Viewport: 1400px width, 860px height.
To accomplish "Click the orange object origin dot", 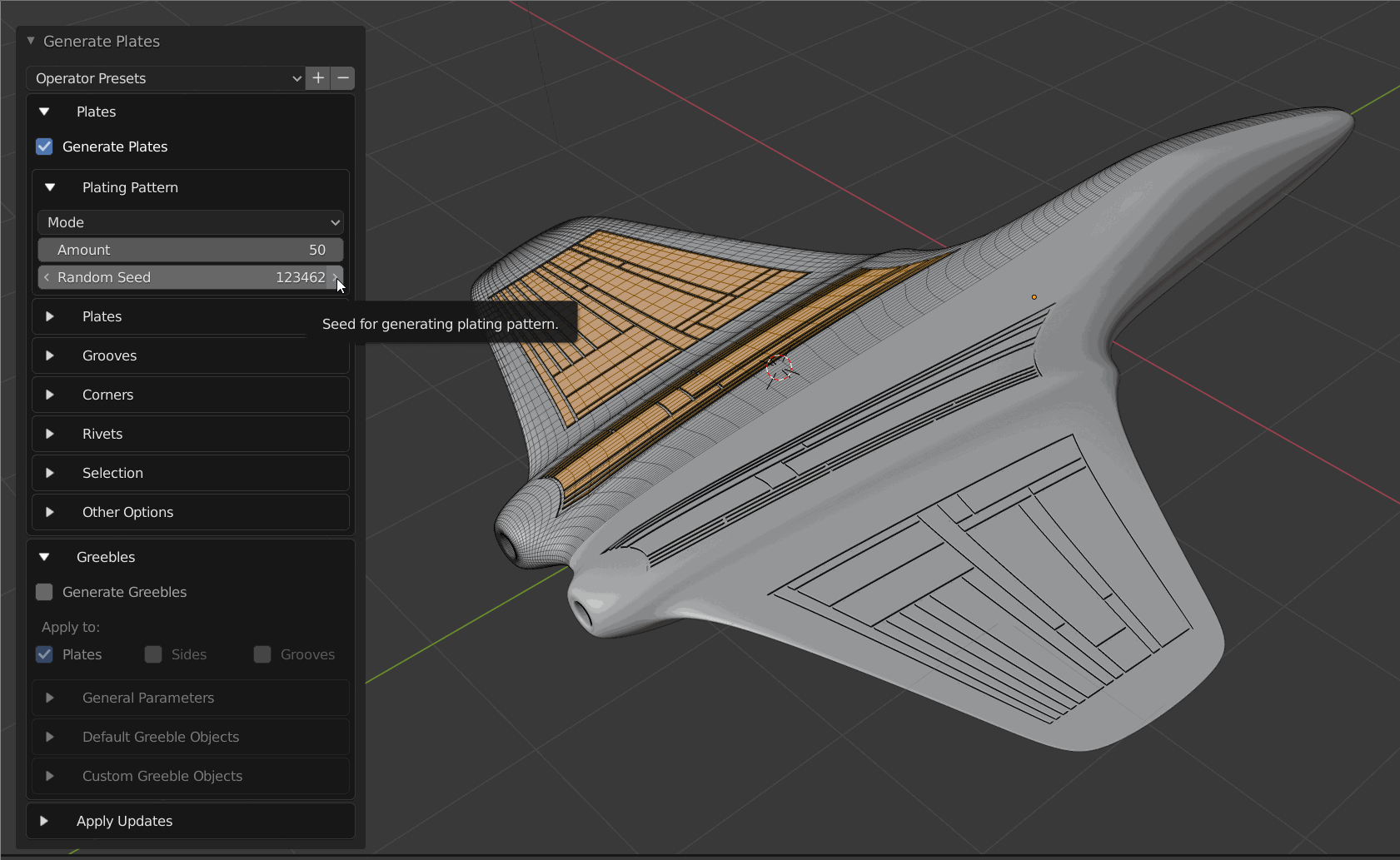I will [x=1034, y=297].
